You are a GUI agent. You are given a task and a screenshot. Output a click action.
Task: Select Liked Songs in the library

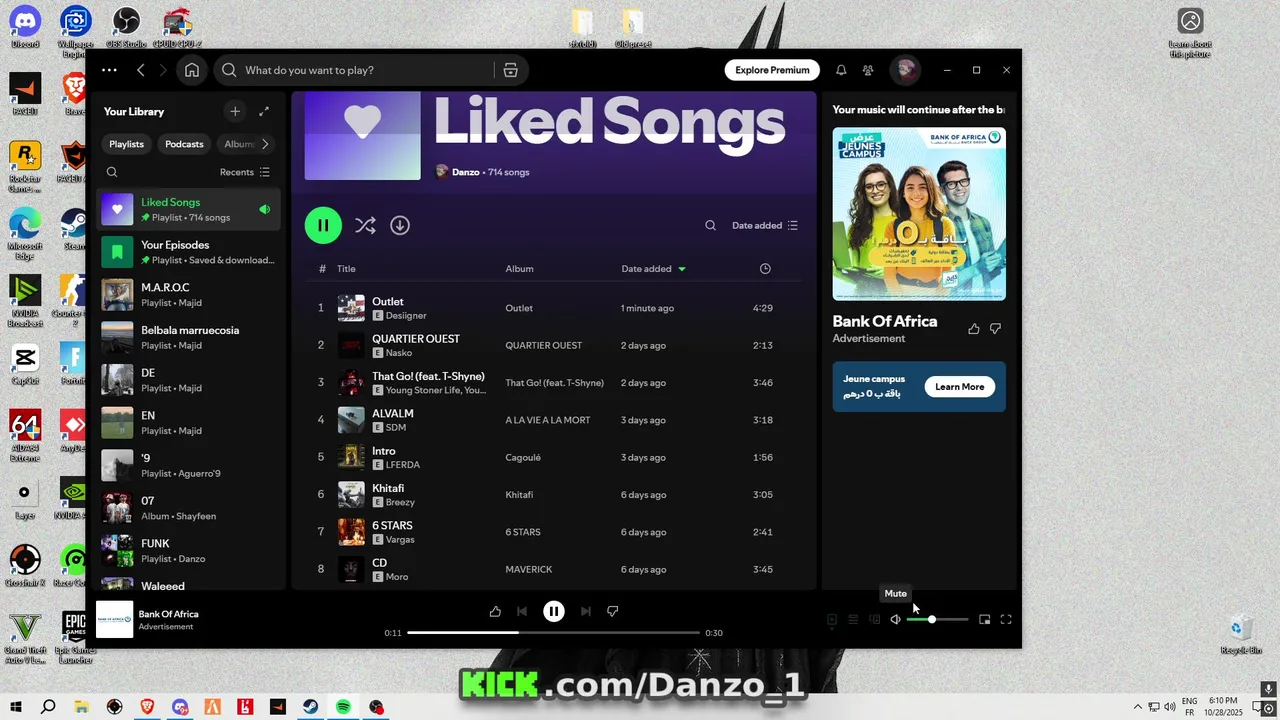pos(189,209)
